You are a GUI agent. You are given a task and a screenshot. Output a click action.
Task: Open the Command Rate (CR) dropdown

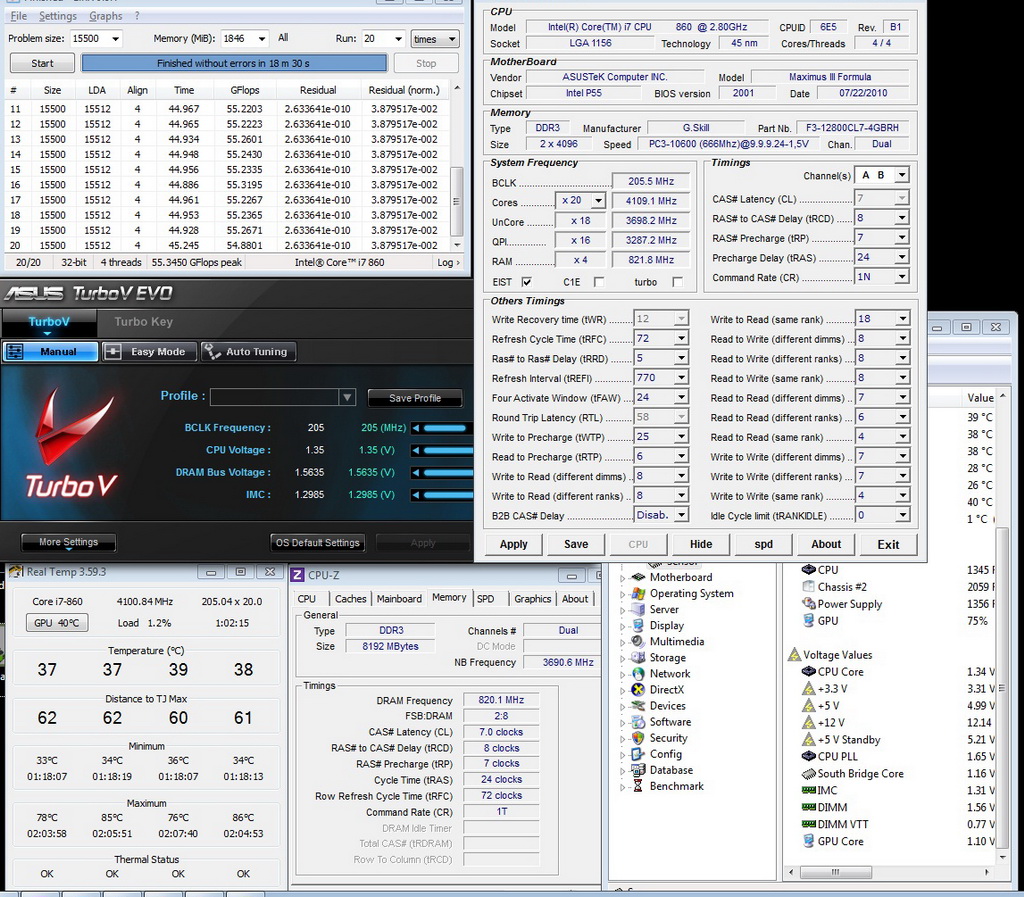[901, 277]
